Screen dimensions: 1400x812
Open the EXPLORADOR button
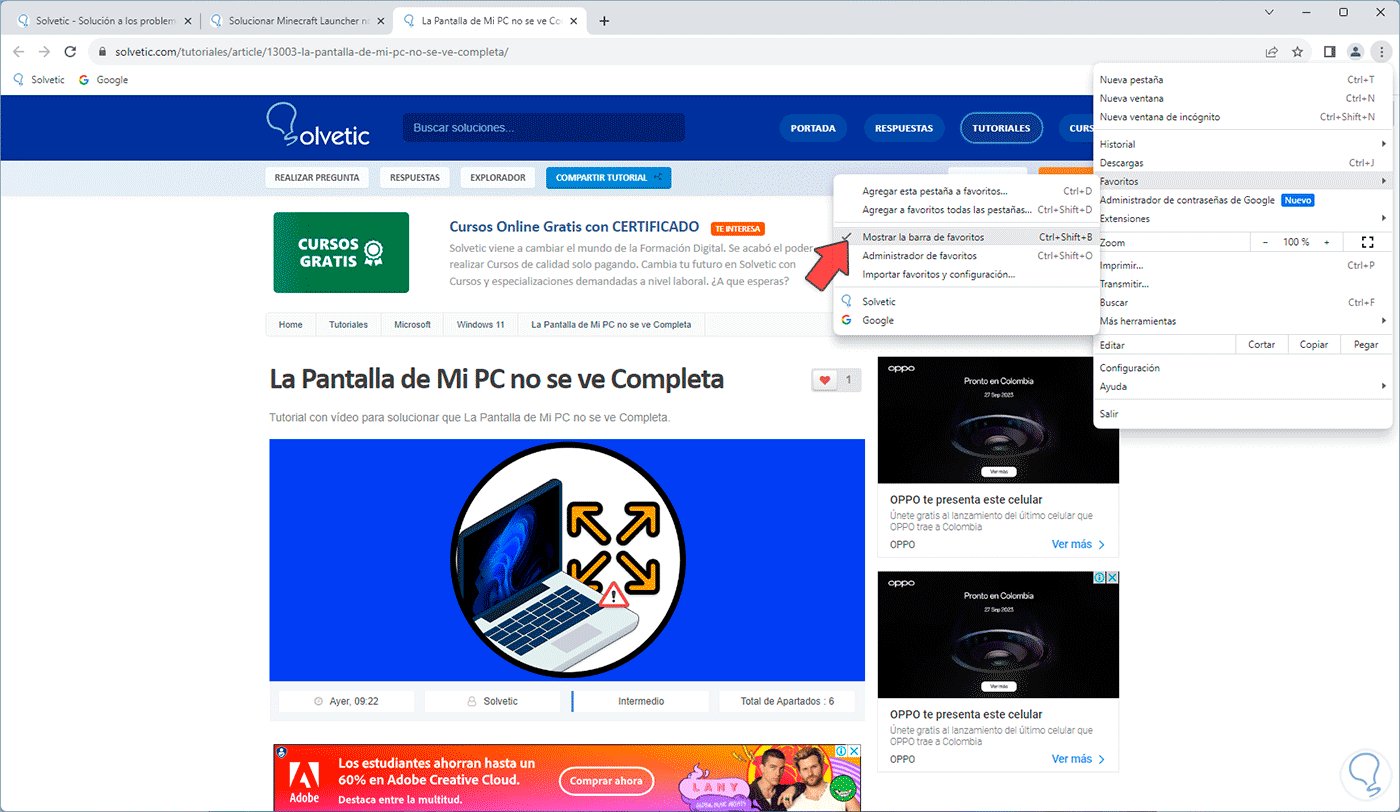point(498,178)
